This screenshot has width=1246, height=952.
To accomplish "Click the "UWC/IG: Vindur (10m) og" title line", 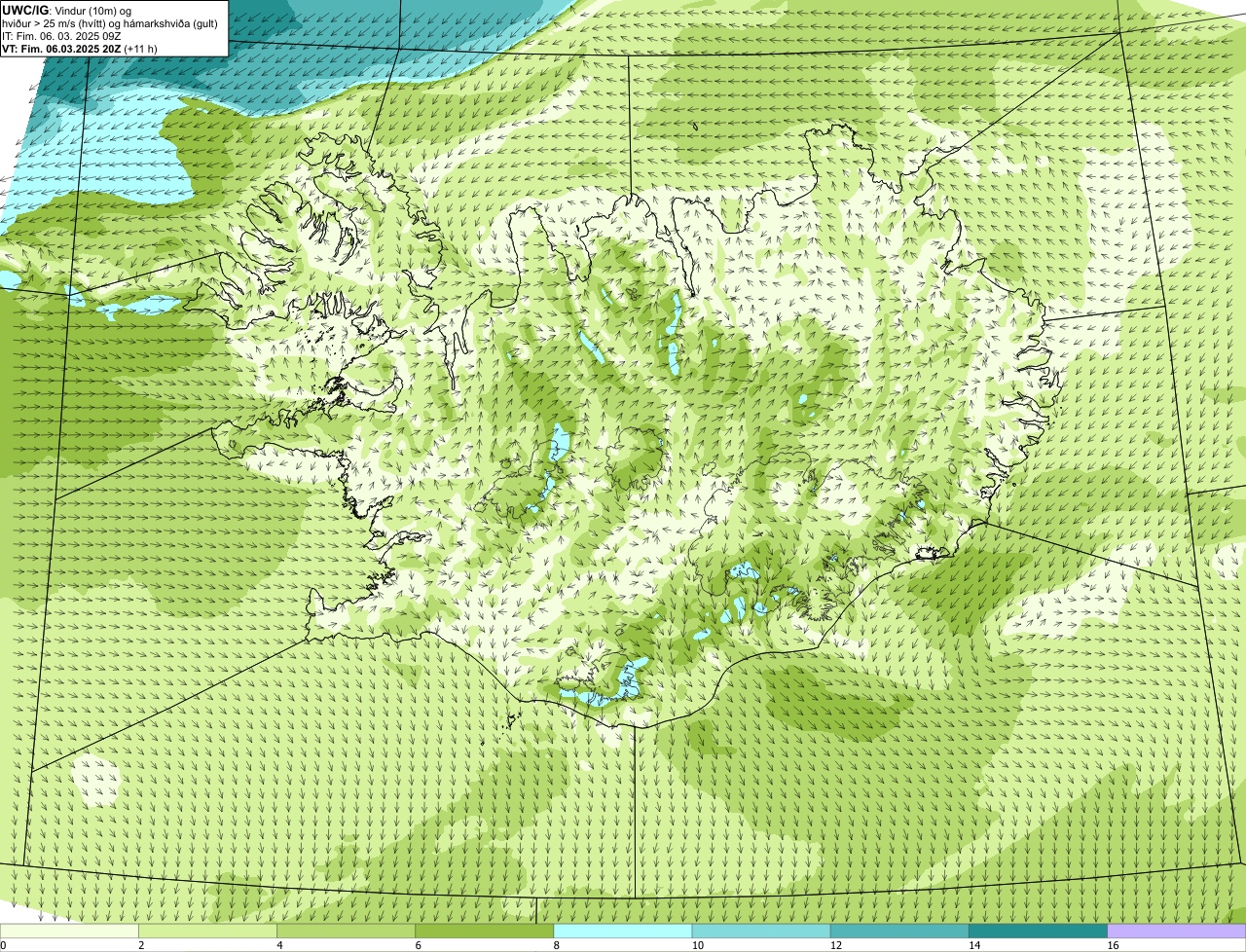I will 67,11.
